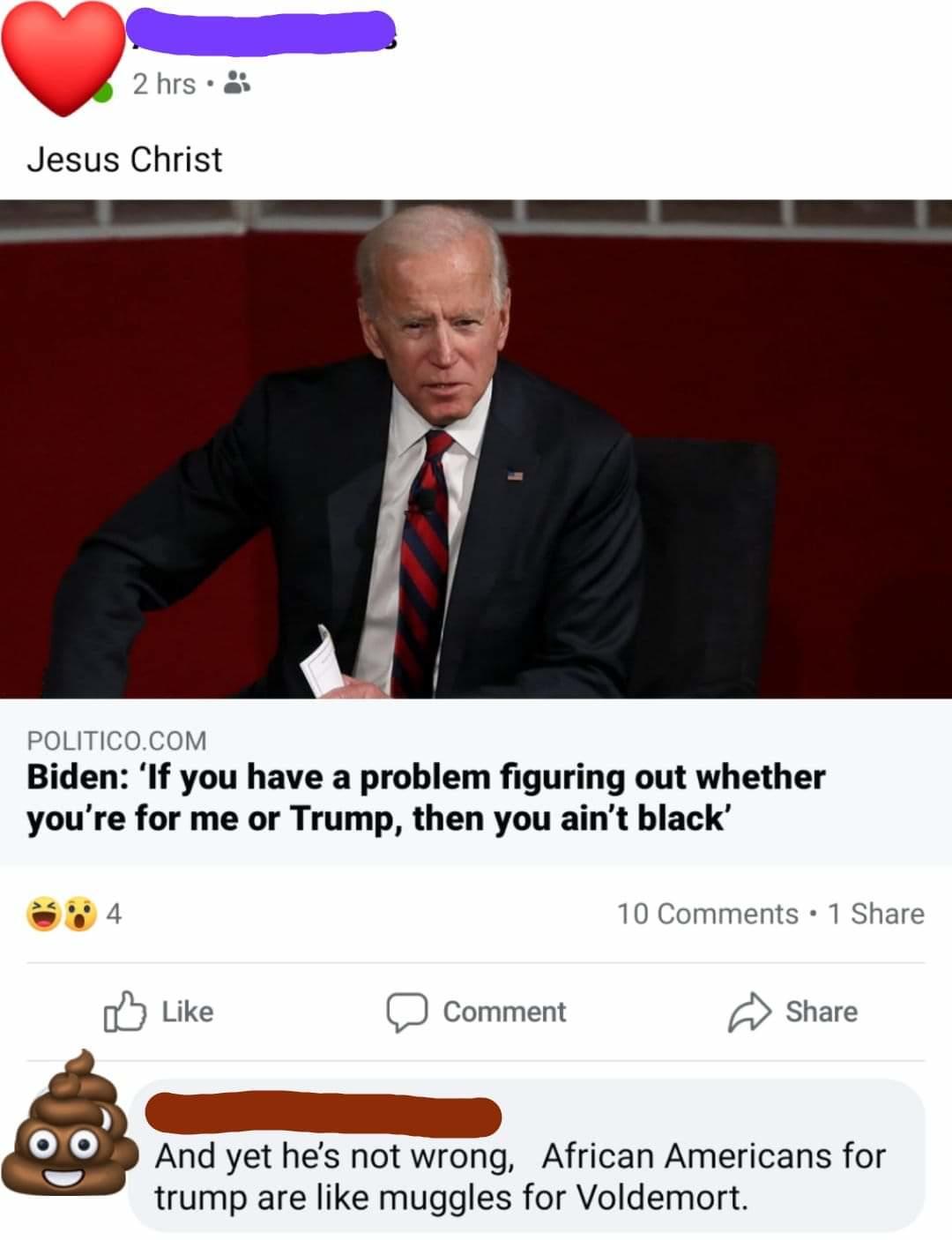Open the Politico article headline link
The width and height of the screenshot is (952, 1240).
pyautogui.click(x=426, y=797)
